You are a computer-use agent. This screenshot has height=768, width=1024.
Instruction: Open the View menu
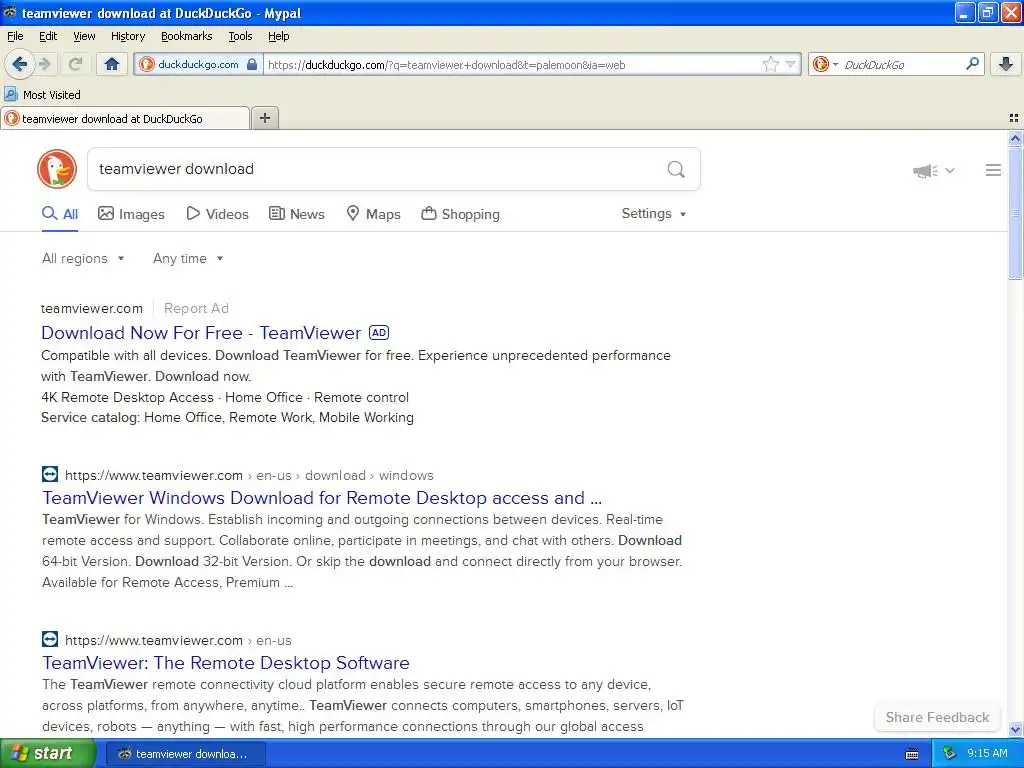pyautogui.click(x=84, y=36)
